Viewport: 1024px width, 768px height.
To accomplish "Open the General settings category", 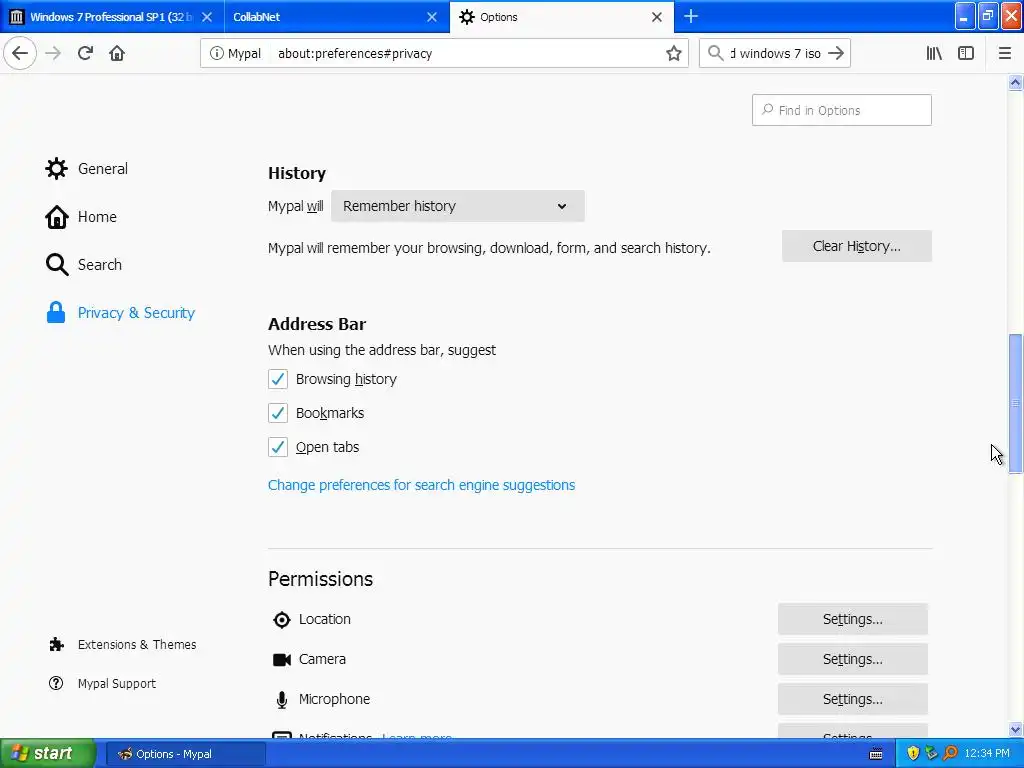I will [x=87, y=168].
